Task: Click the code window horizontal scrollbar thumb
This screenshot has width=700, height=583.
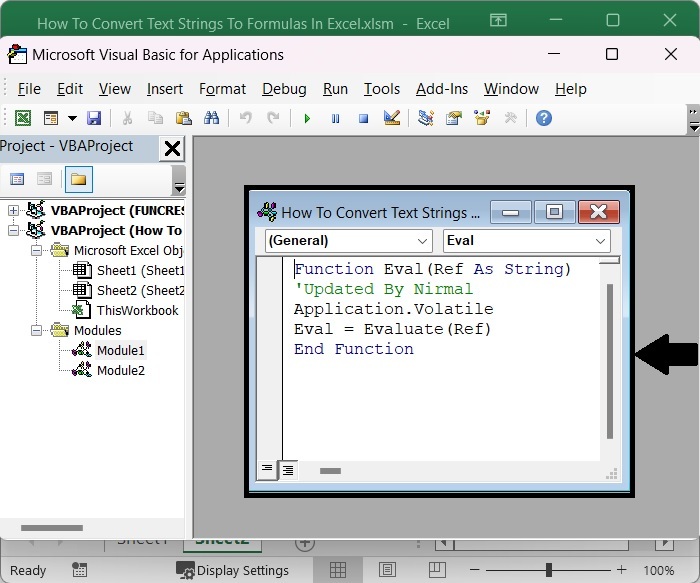Action: pos(330,471)
